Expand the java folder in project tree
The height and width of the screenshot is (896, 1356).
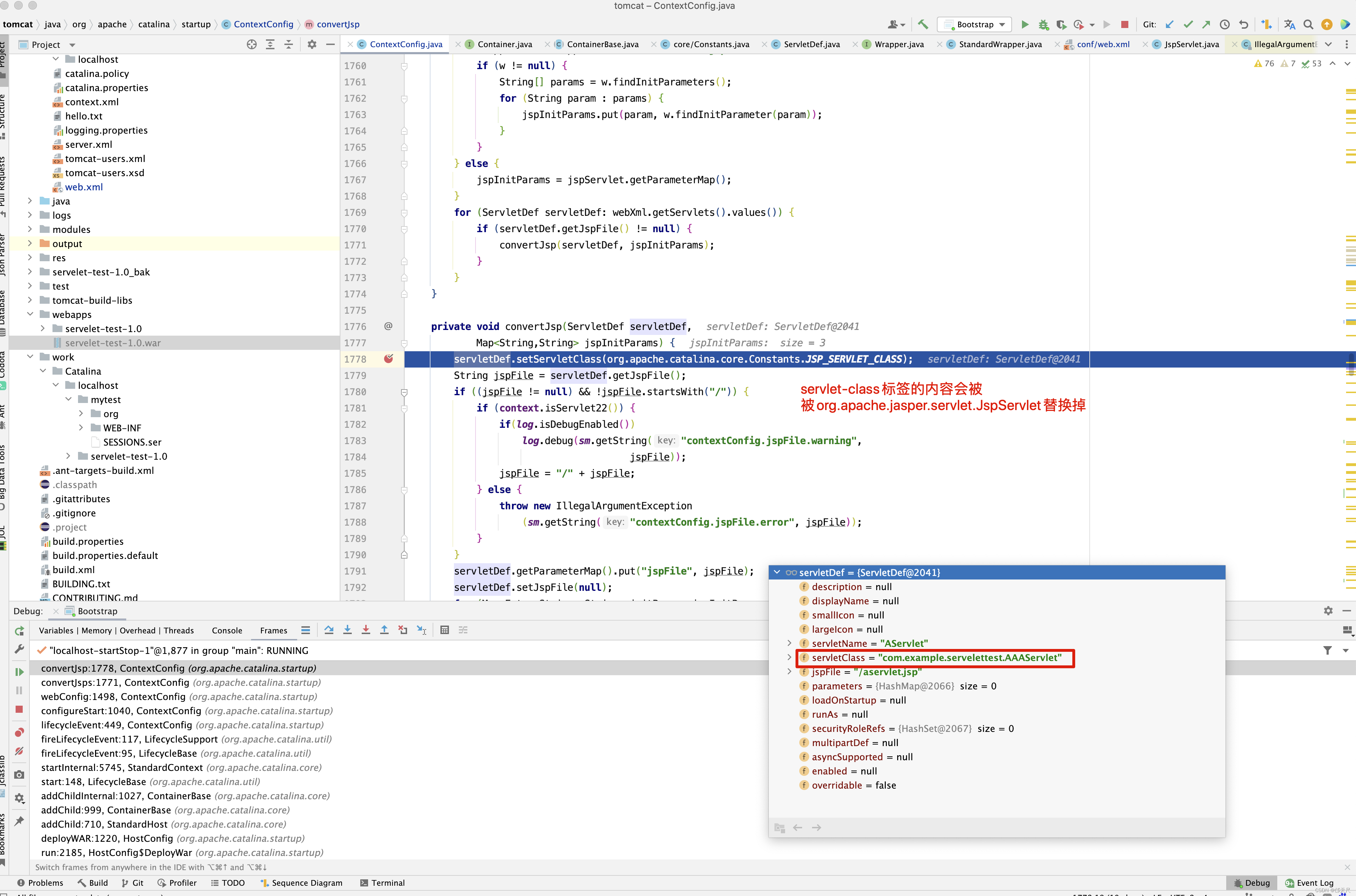coord(30,201)
